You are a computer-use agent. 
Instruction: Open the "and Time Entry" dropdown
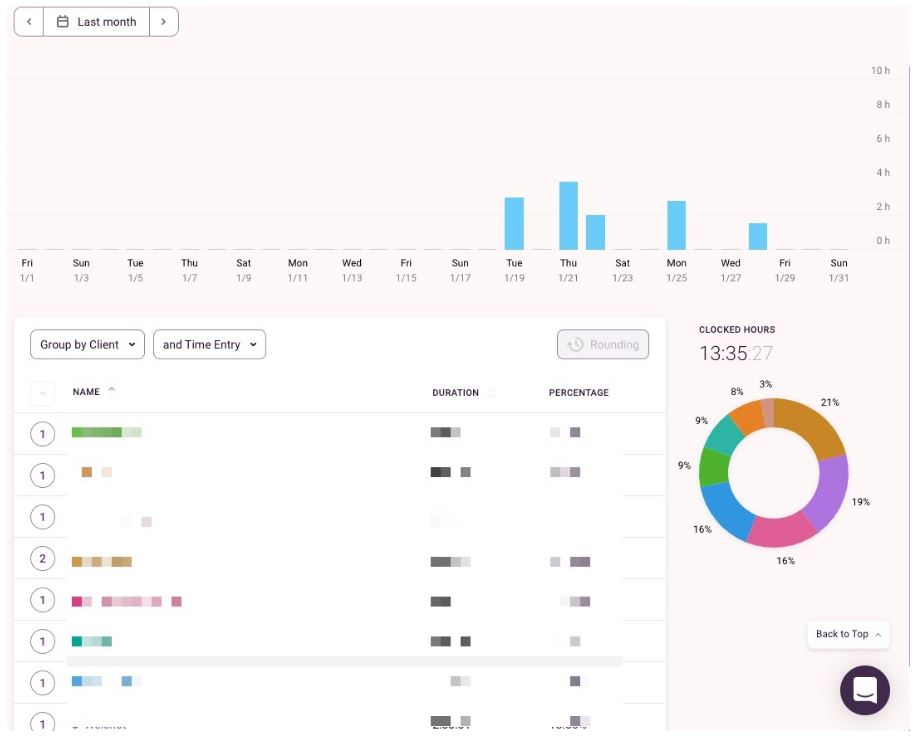[209, 343]
